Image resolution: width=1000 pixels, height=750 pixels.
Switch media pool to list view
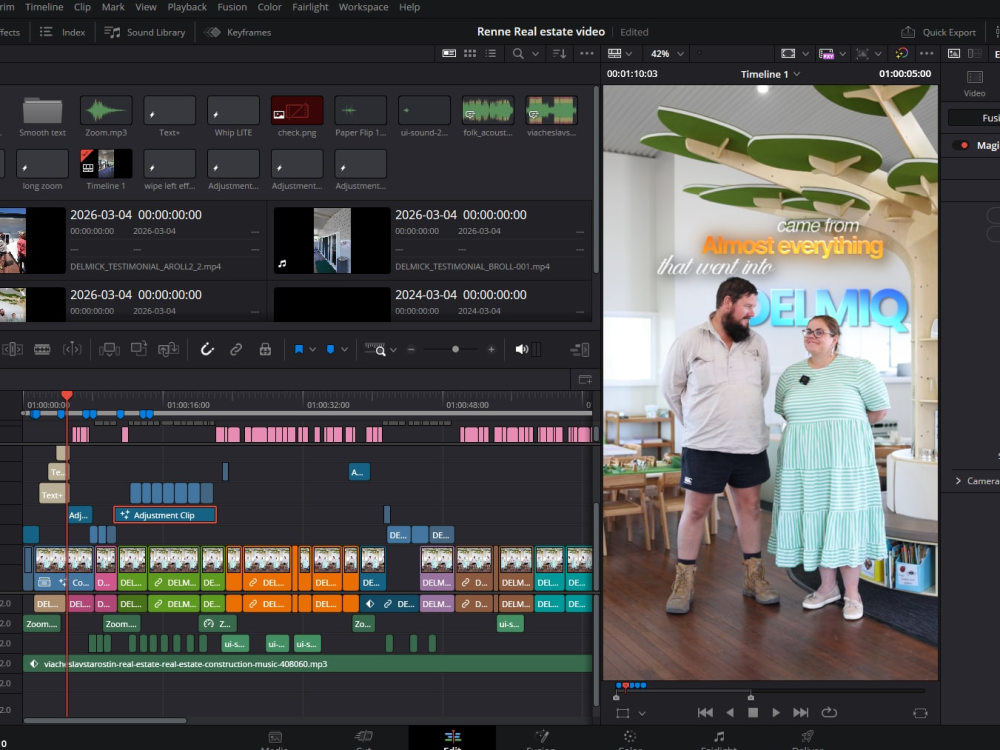coord(490,54)
